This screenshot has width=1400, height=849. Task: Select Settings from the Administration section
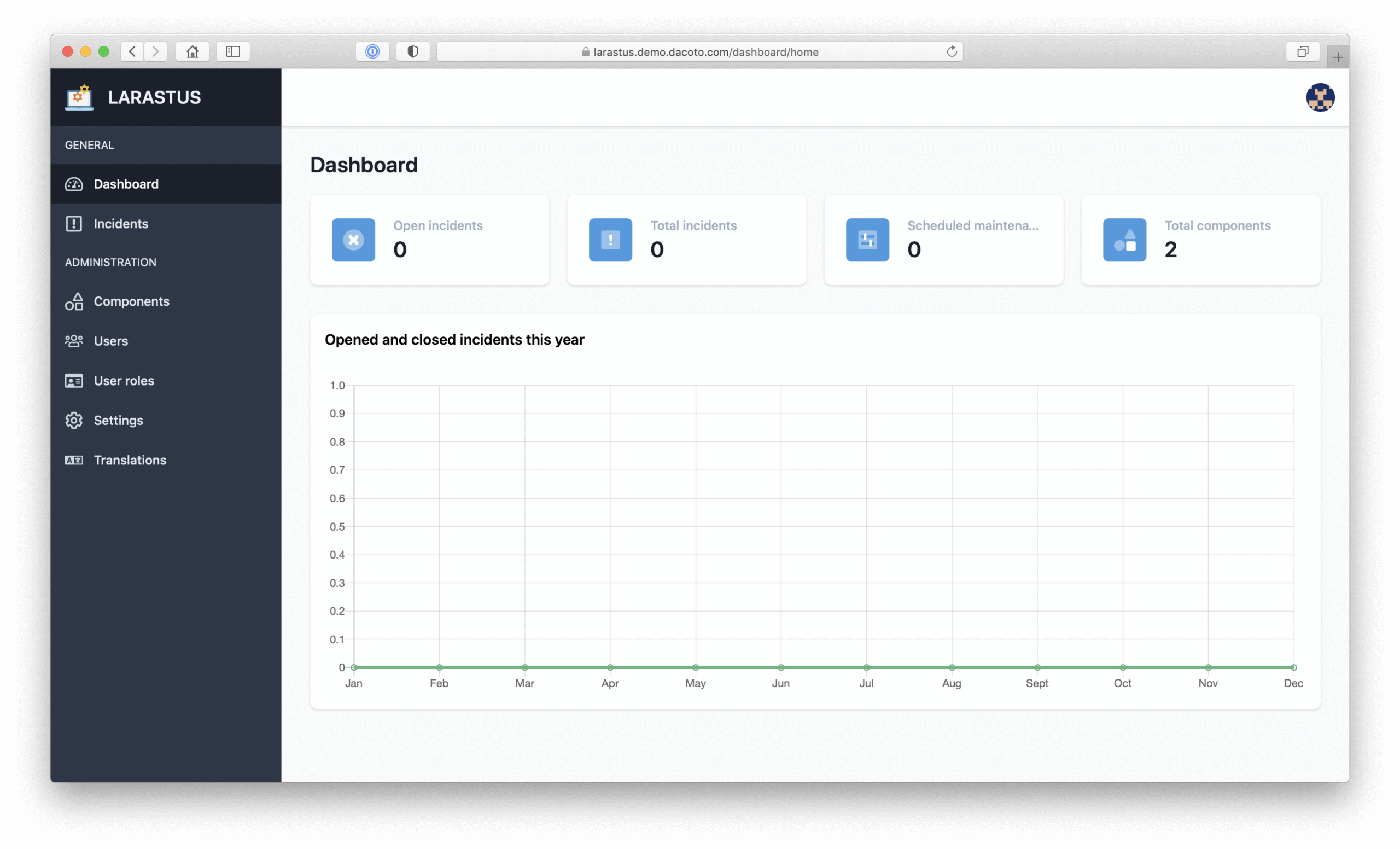(118, 421)
